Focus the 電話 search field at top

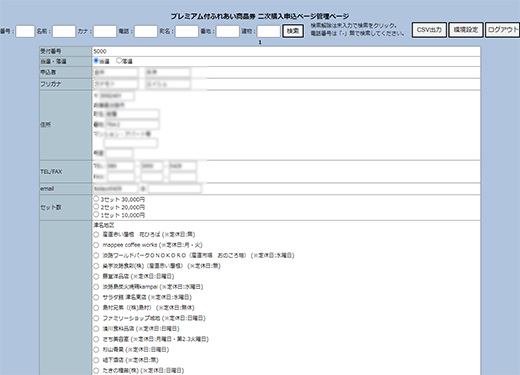coord(146,31)
